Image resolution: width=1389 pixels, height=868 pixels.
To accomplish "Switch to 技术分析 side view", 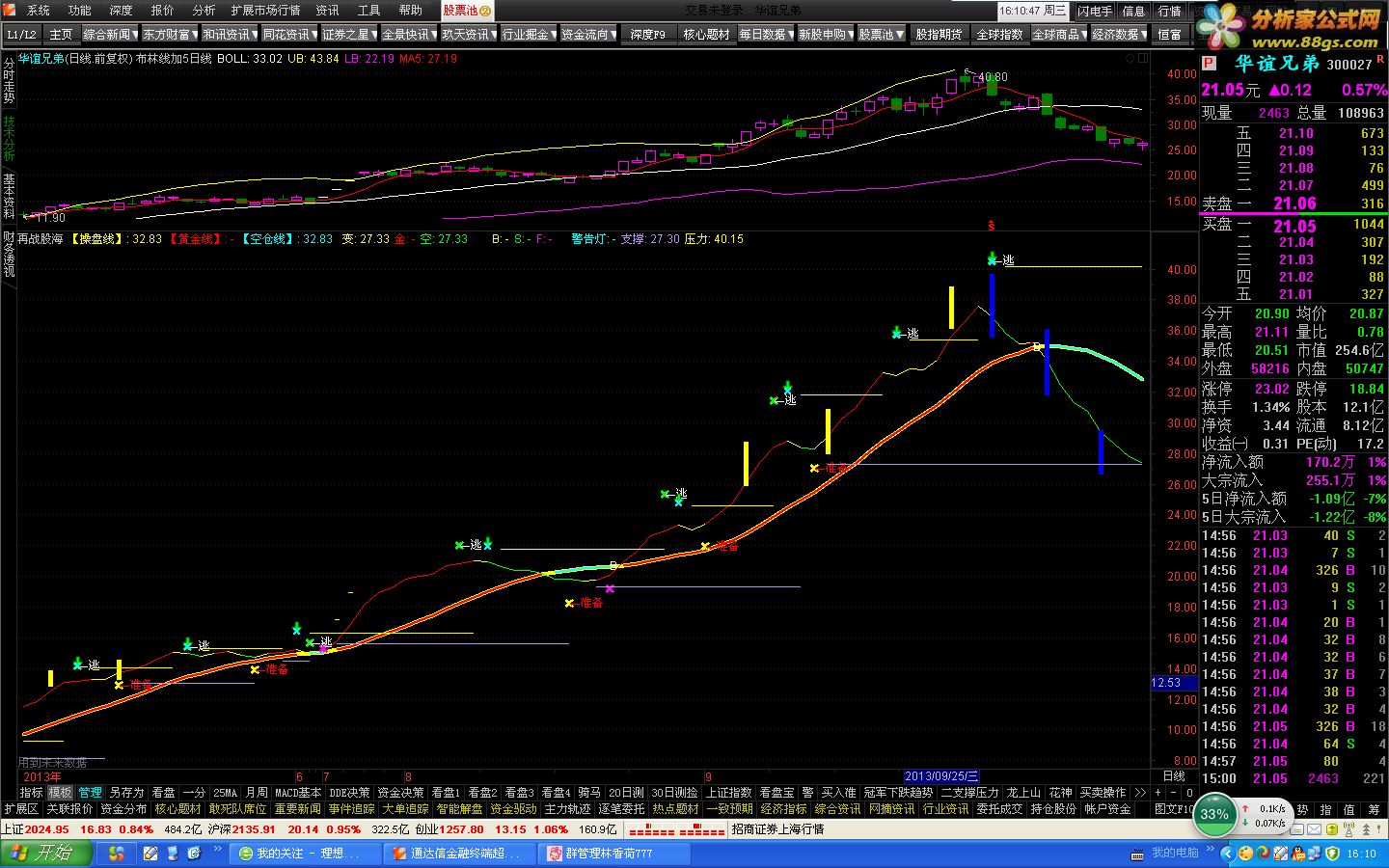I will (9, 139).
